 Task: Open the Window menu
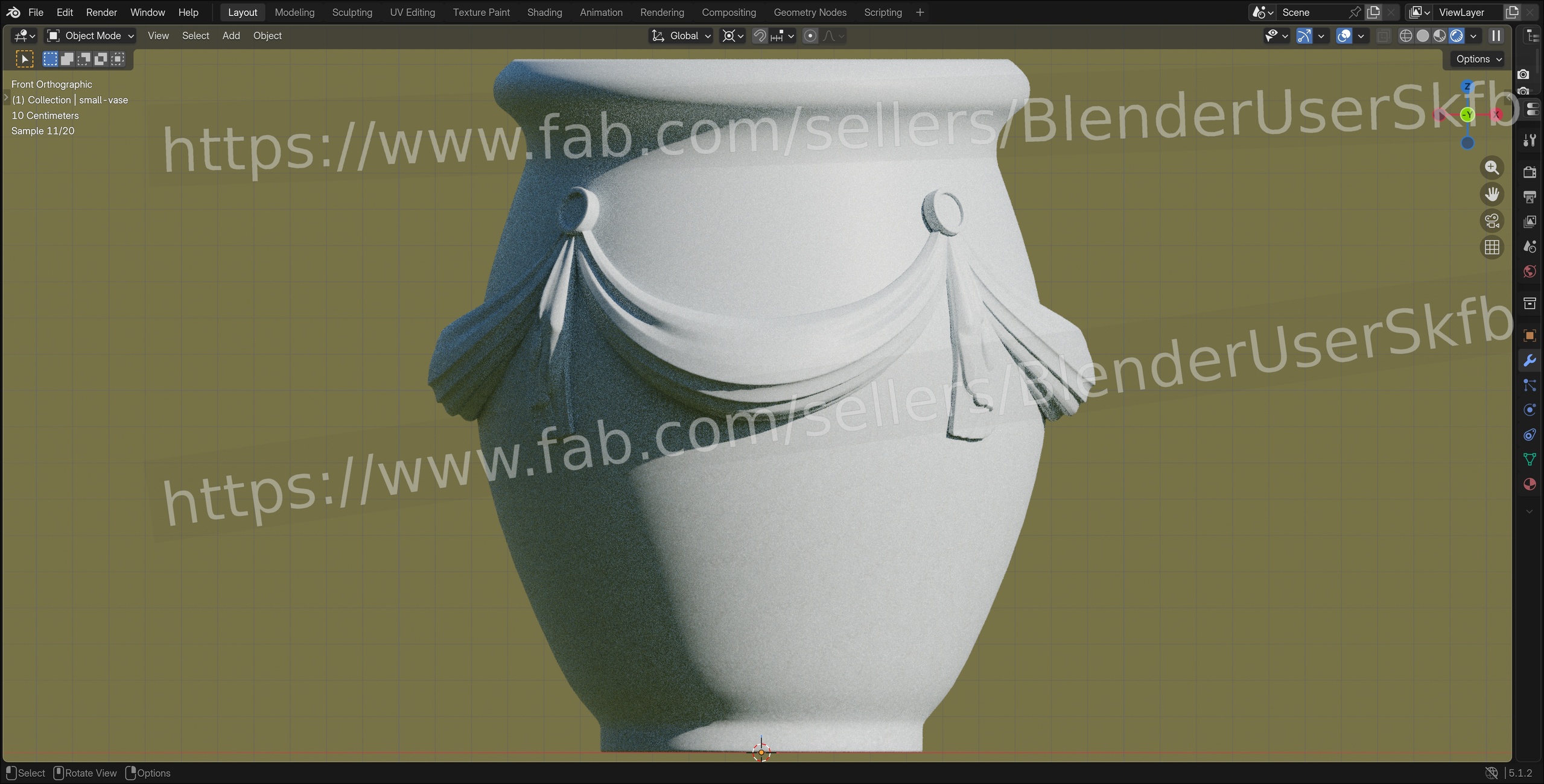[147, 12]
